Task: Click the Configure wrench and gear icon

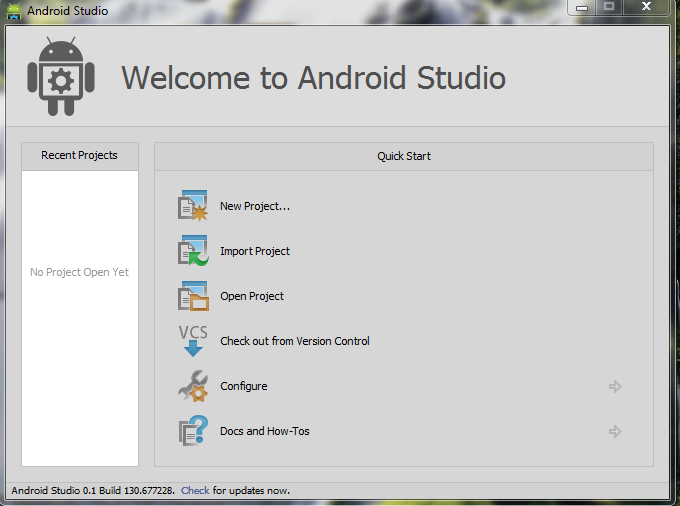Action: pyautogui.click(x=193, y=386)
